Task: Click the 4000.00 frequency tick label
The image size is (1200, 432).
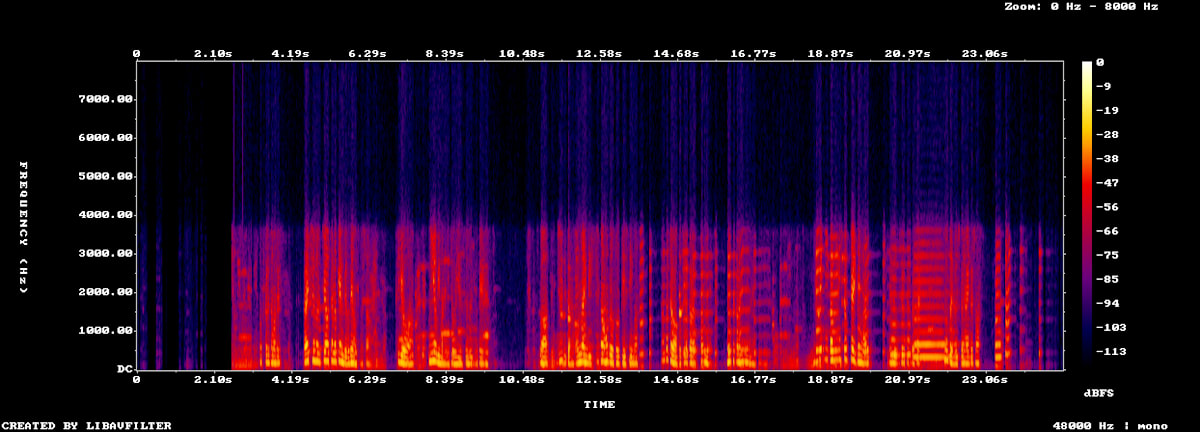Action: click(x=105, y=215)
